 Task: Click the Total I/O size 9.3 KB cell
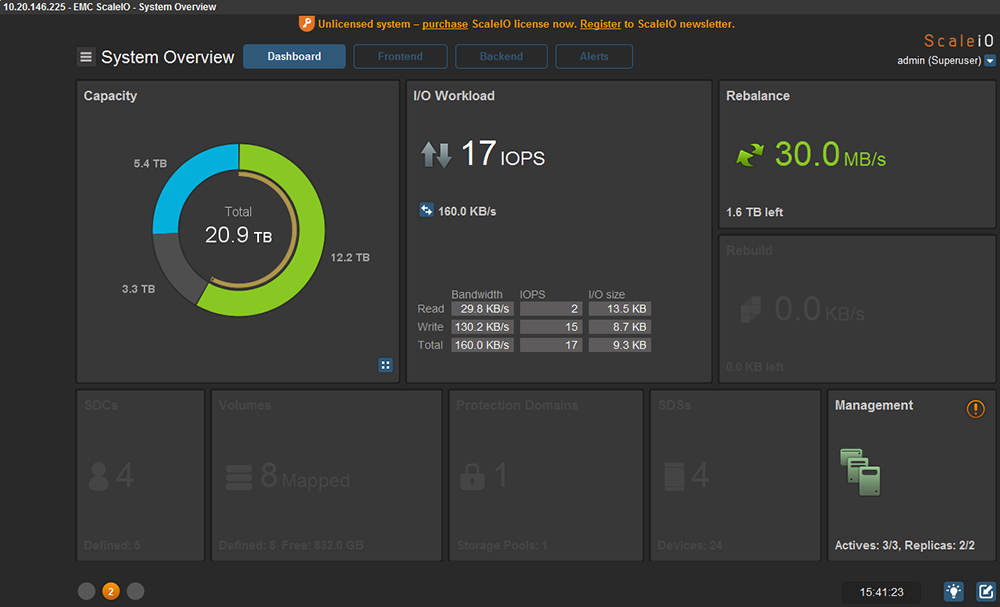tap(619, 345)
